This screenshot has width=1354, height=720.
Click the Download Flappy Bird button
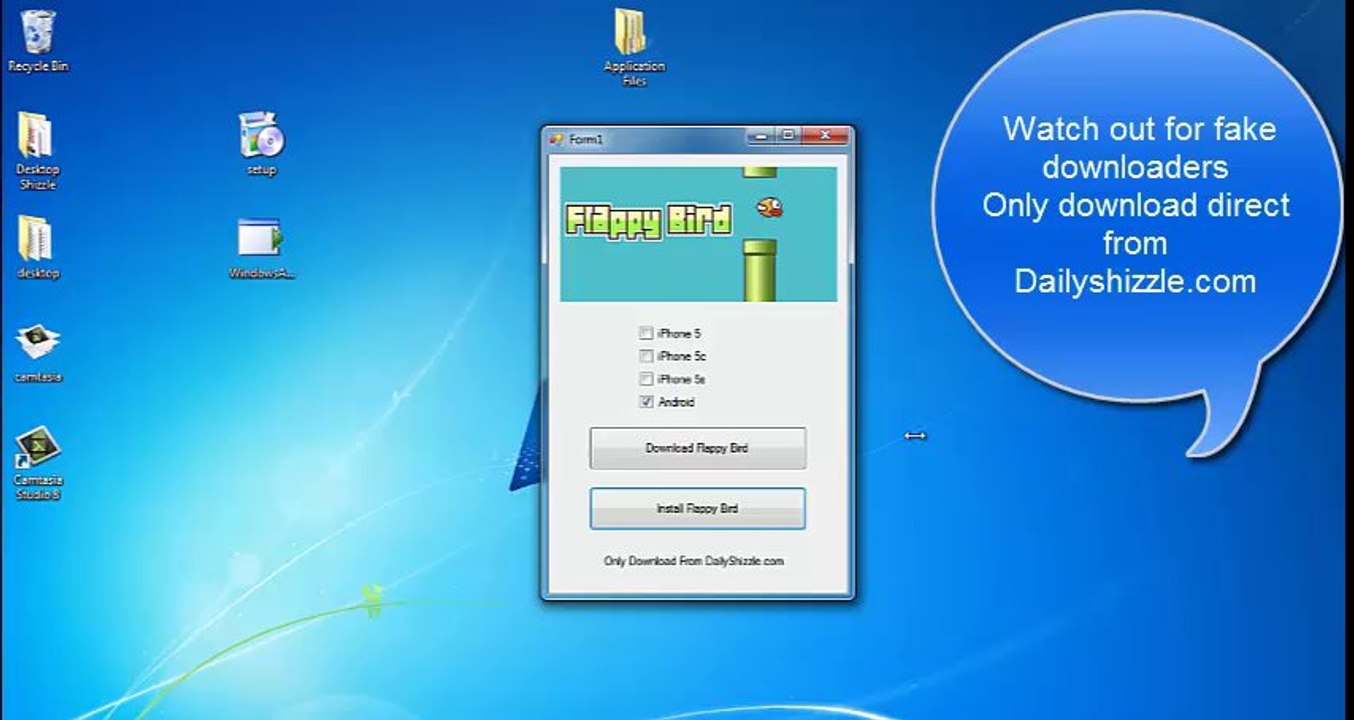pyautogui.click(x=697, y=448)
